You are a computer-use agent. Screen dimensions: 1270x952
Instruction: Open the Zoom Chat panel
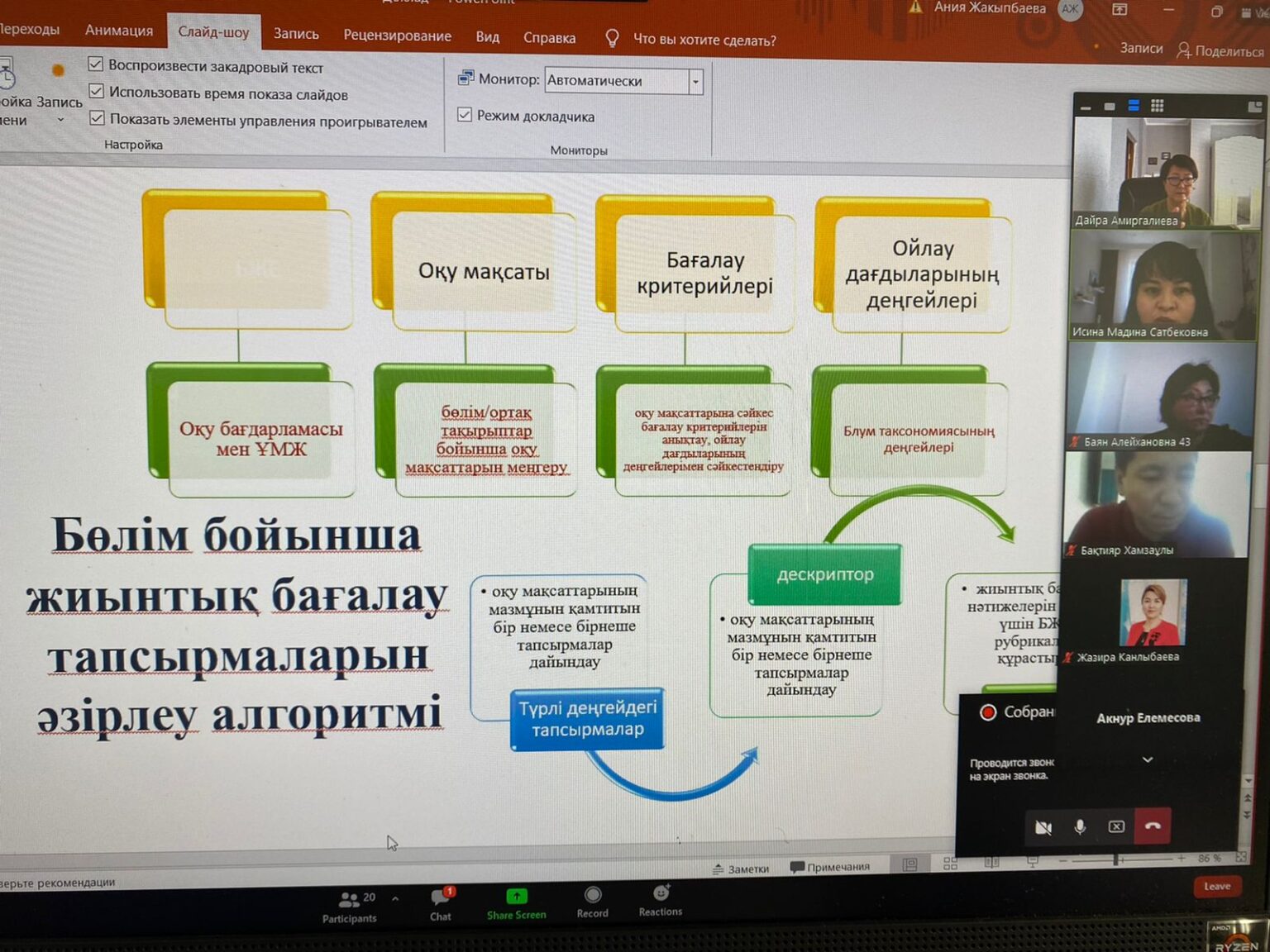pos(441,900)
